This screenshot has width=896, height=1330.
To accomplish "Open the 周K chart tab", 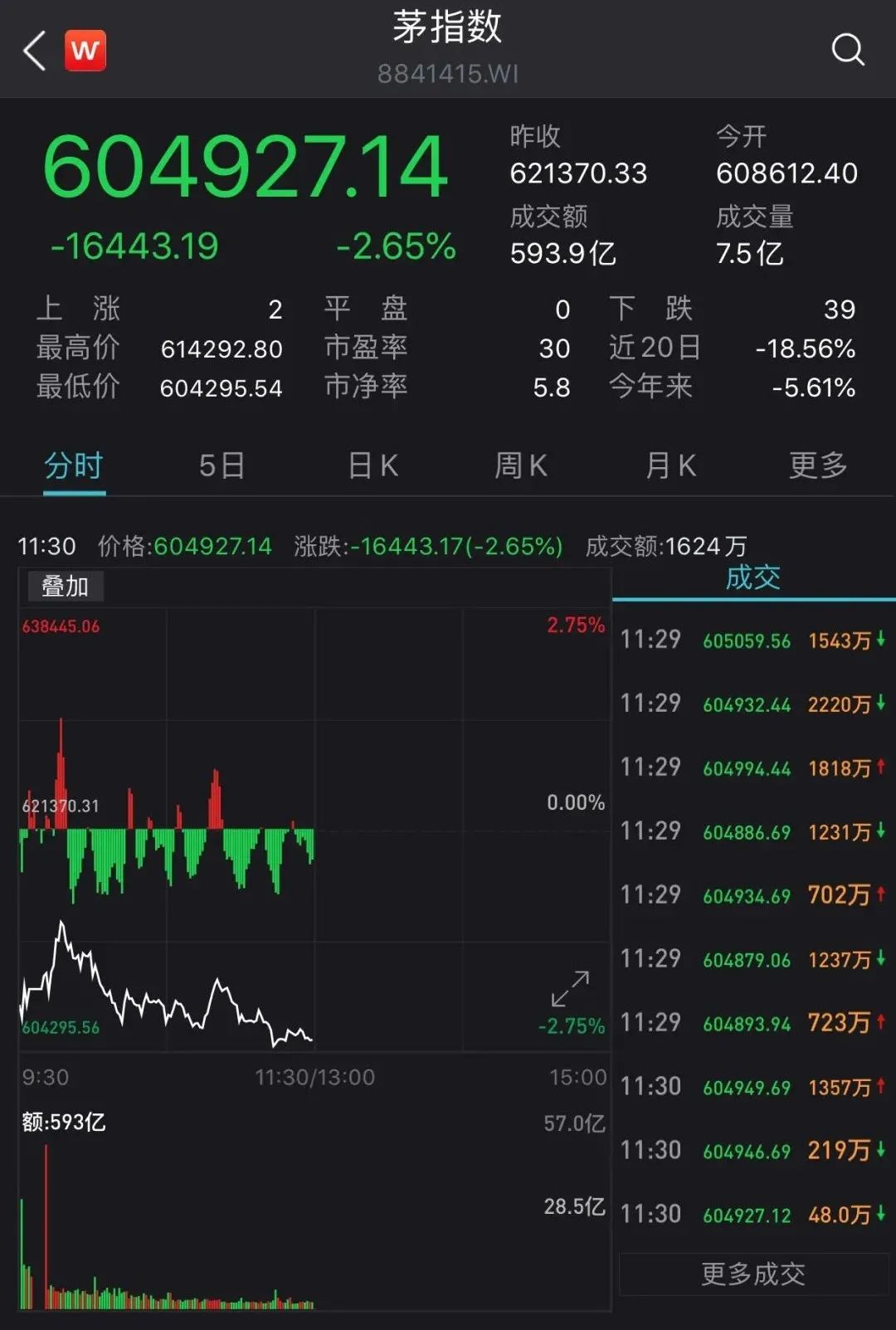I will [521, 465].
